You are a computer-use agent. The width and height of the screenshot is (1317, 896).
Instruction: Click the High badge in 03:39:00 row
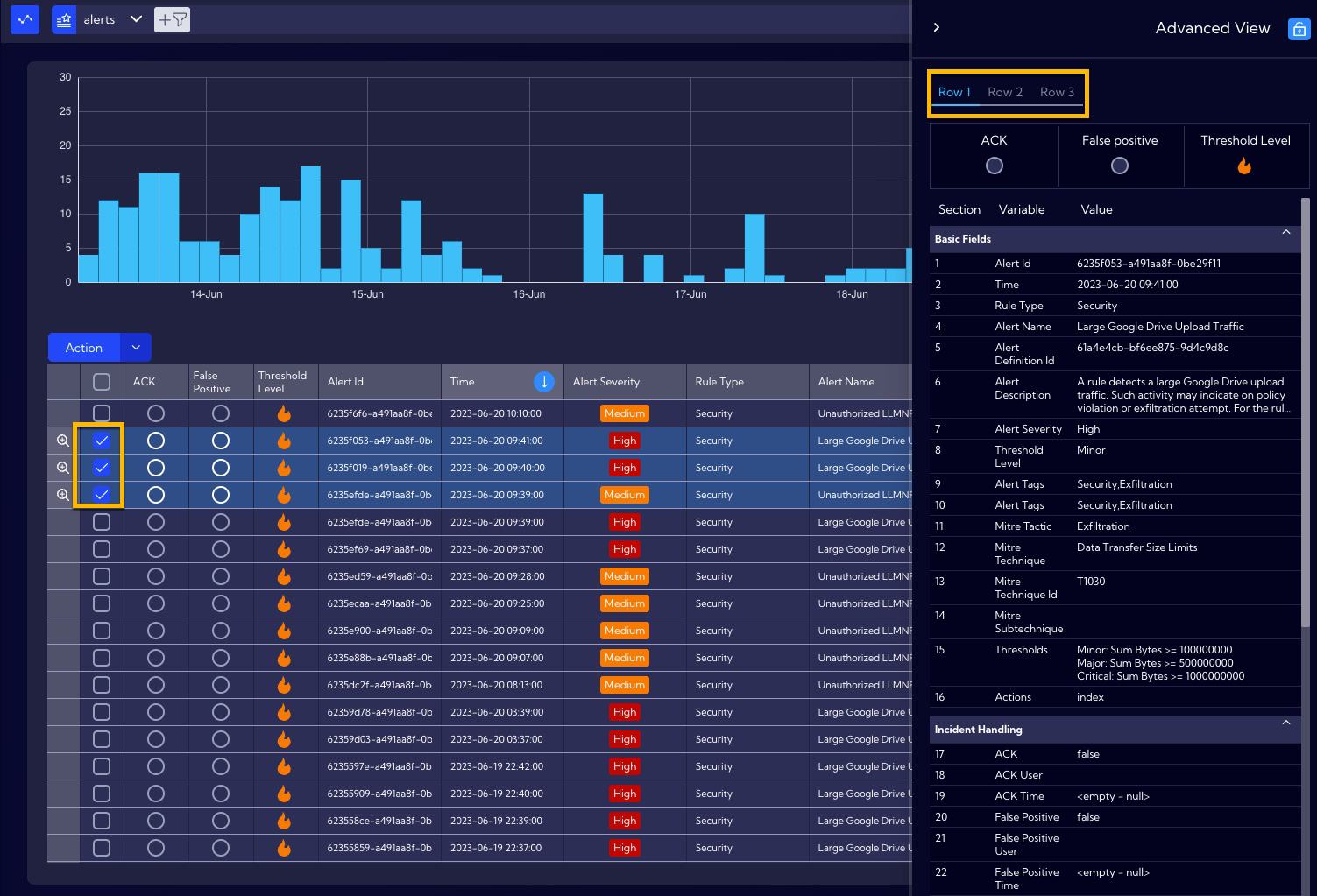pyautogui.click(x=625, y=712)
